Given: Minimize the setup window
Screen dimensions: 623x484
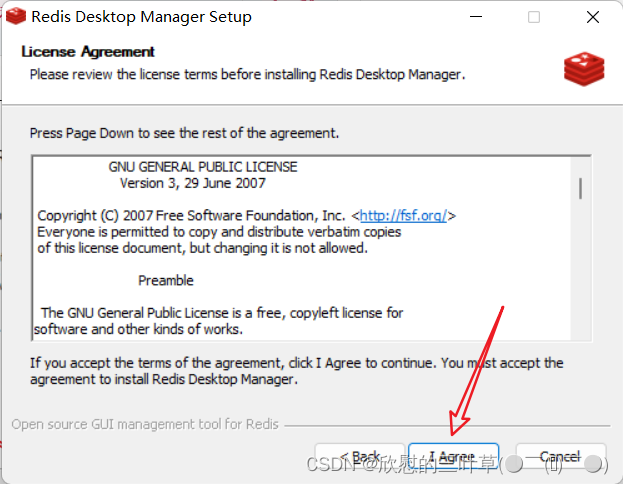Looking at the screenshot, I should point(476,17).
